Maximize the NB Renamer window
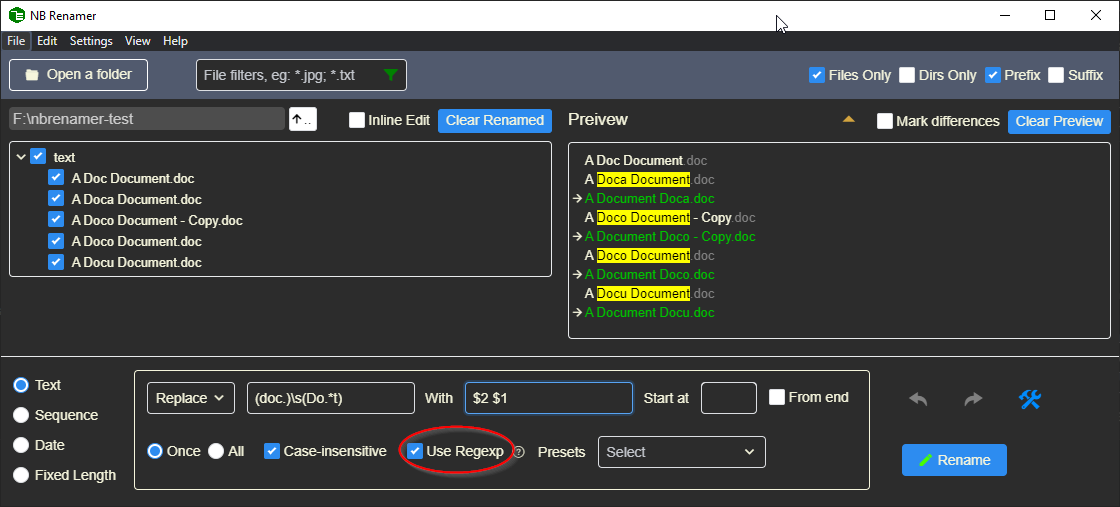Screen dimensions: 1120x507 [x=1050, y=15]
